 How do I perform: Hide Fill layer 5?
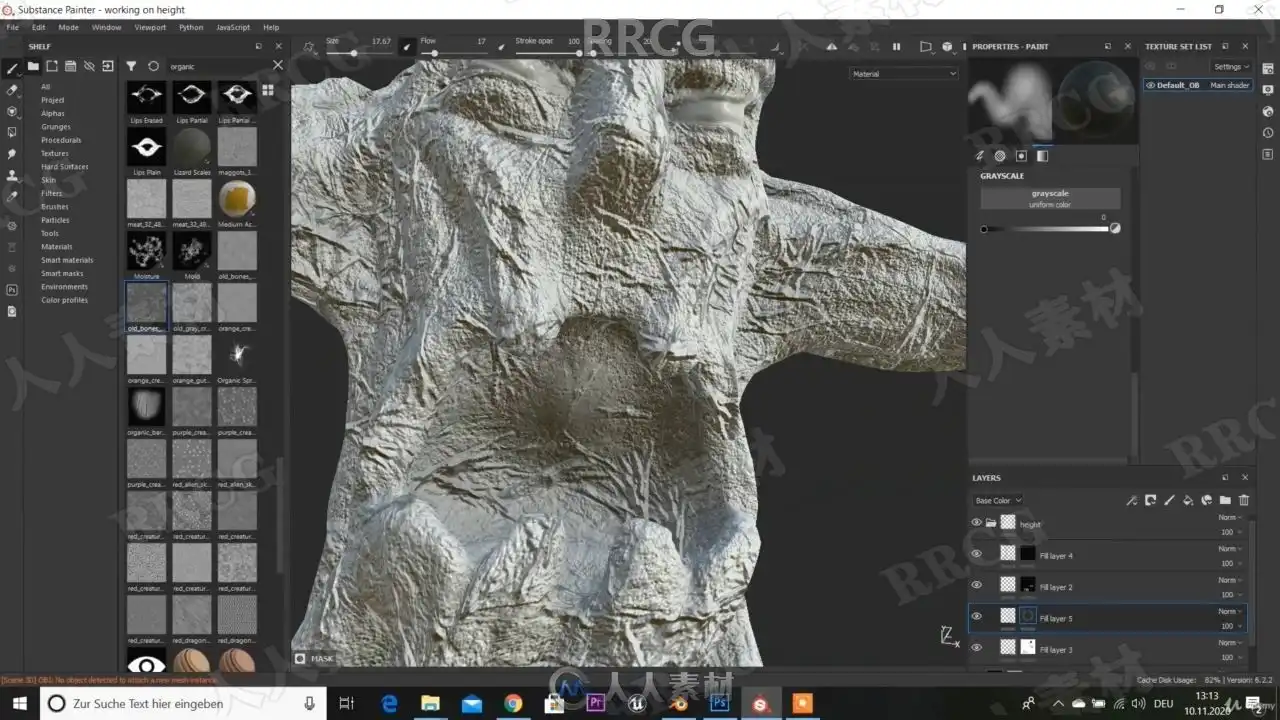[x=977, y=616]
